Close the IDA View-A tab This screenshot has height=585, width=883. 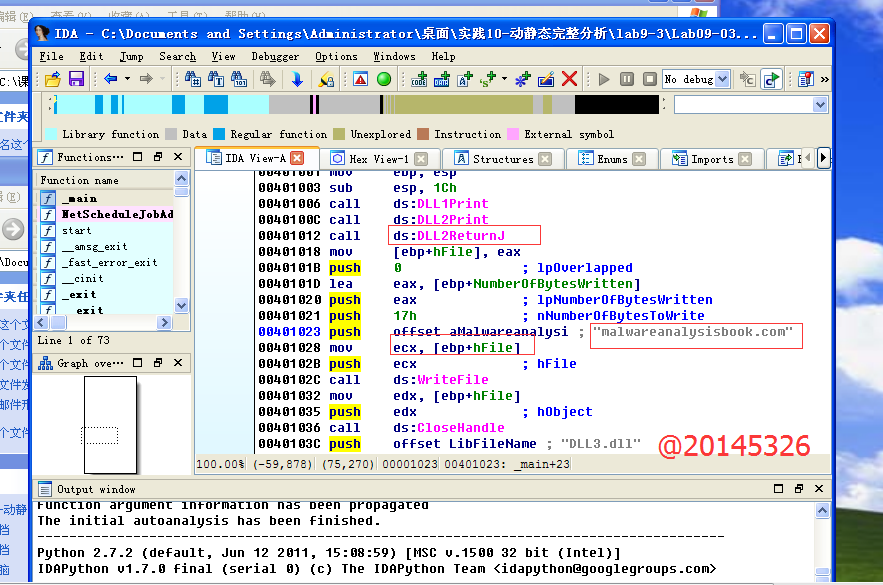point(297,159)
